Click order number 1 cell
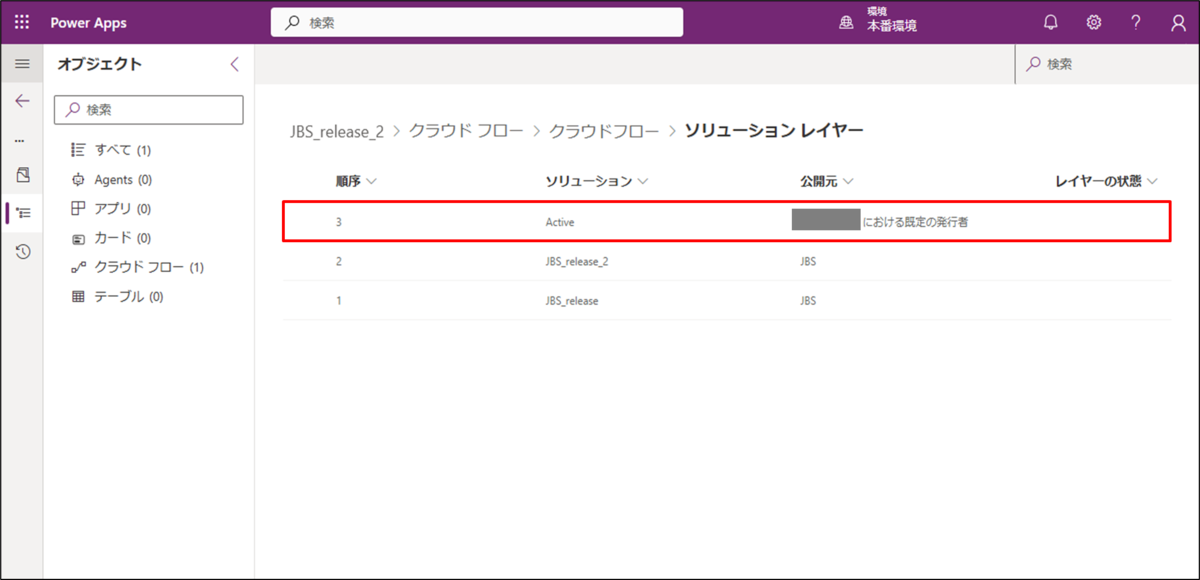1200x580 pixels. click(339, 300)
